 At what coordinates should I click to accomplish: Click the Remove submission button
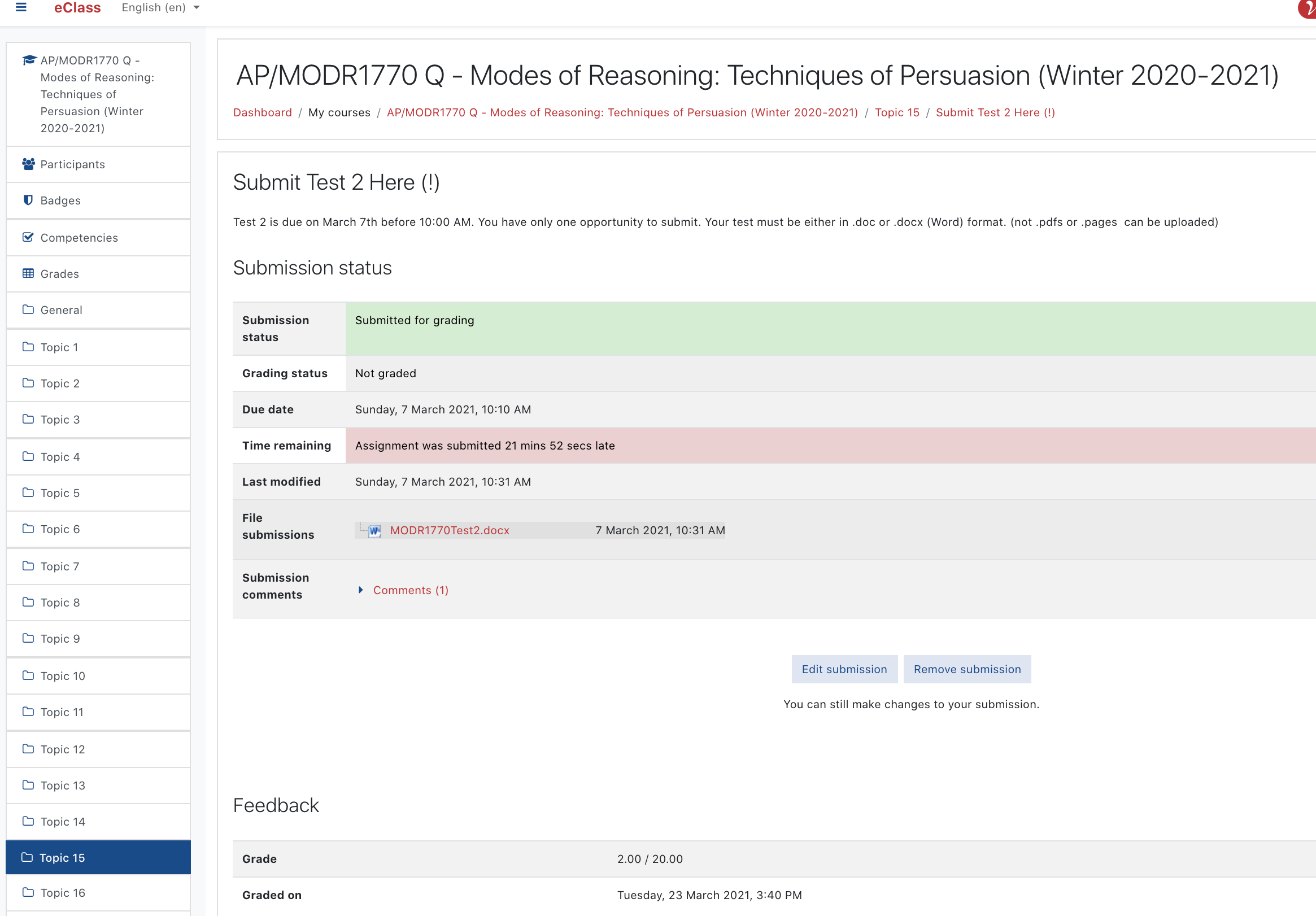tap(967, 669)
